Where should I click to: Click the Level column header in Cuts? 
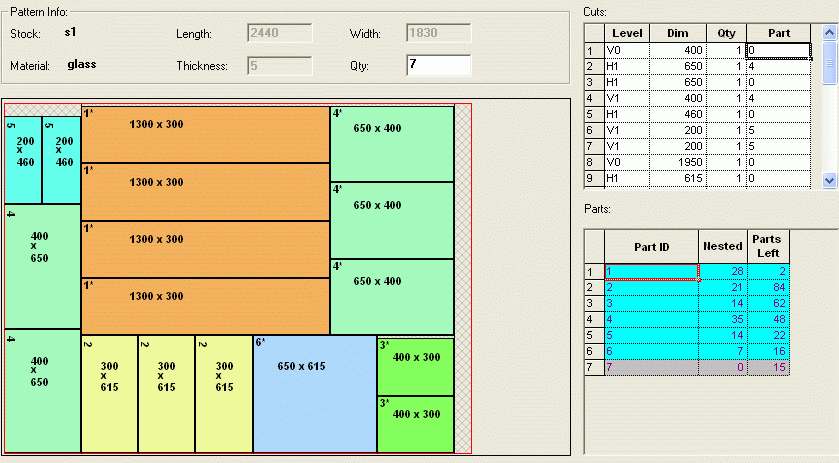[627, 33]
